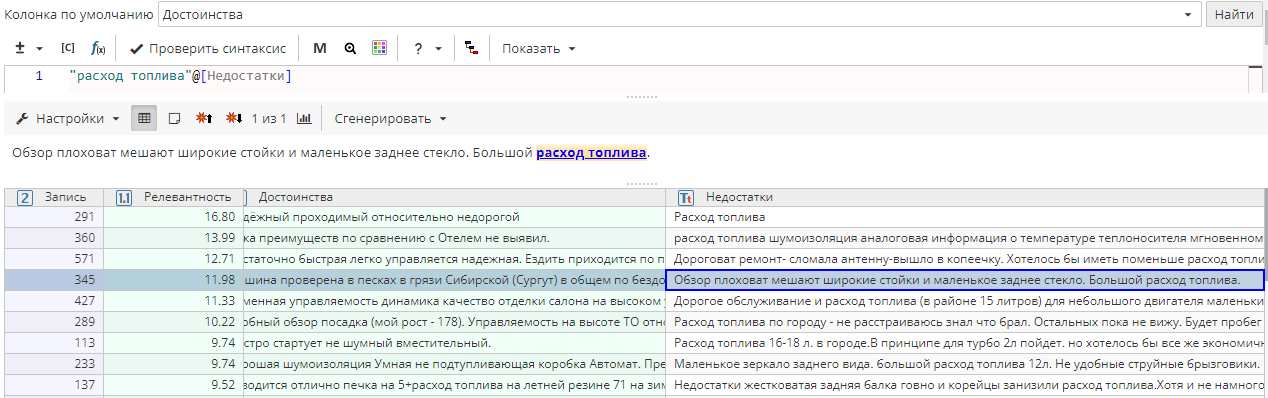Click the text-type icon in the Недостатки header

pyautogui.click(x=687, y=198)
